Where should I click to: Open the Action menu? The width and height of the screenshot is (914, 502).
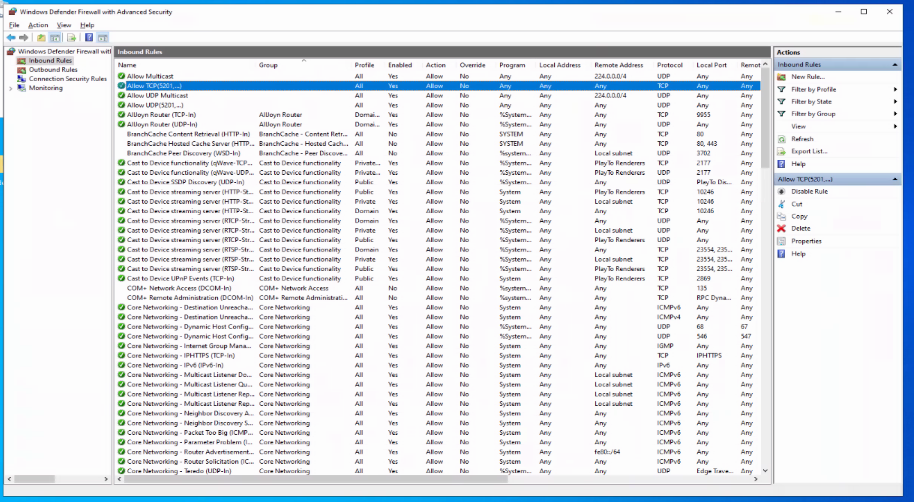click(38, 25)
